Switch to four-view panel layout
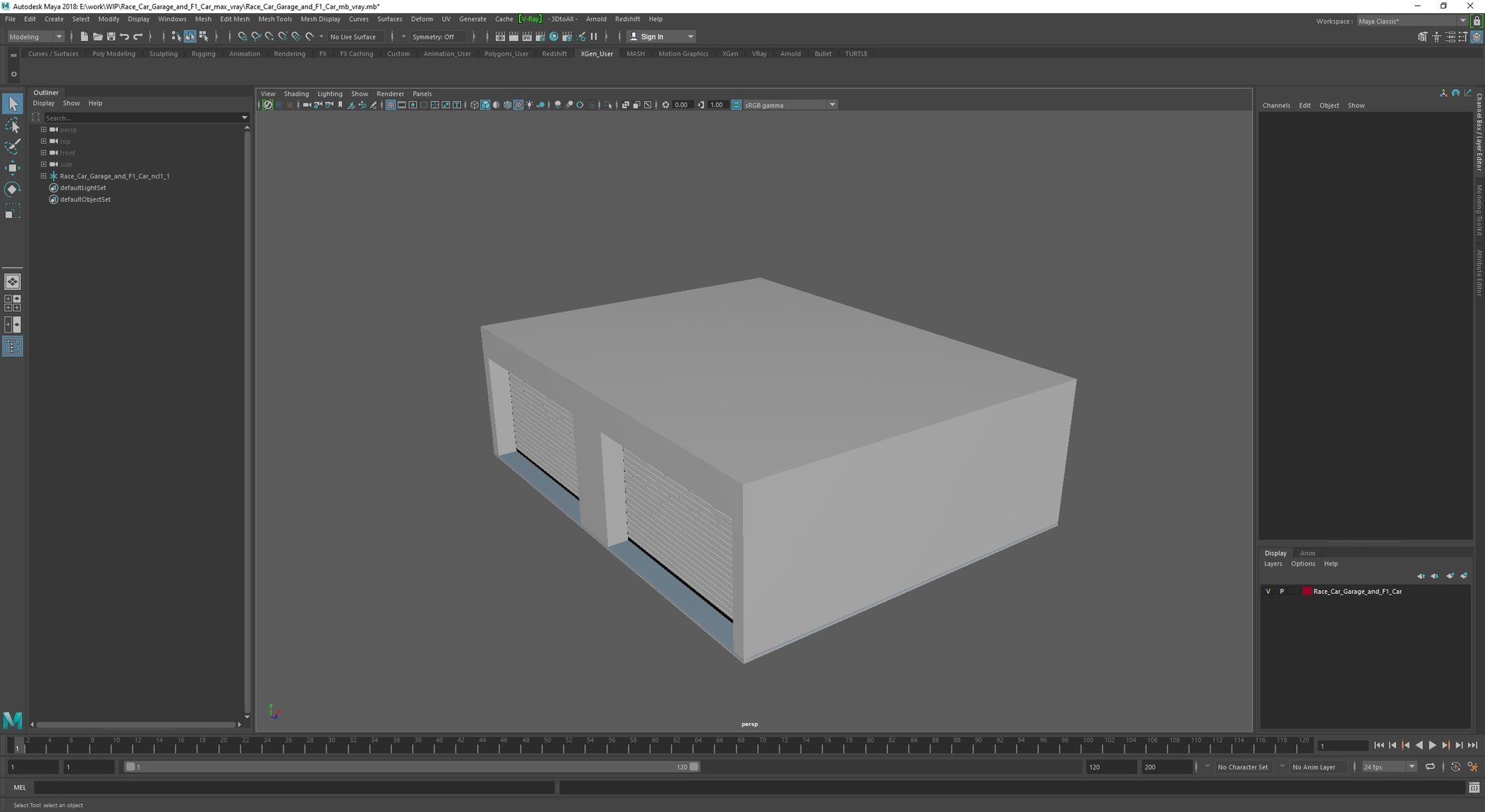Viewport: 1485px width, 812px height. click(12, 303)
